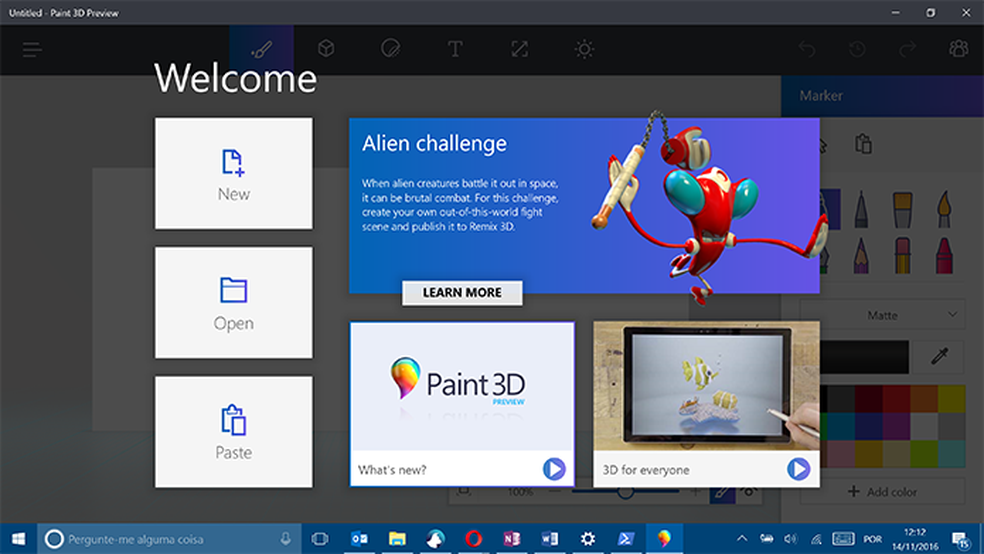Screen dimensions: 984x554
Task: Click the zoom slider handle behind the dialog
Action: point(625,493)
